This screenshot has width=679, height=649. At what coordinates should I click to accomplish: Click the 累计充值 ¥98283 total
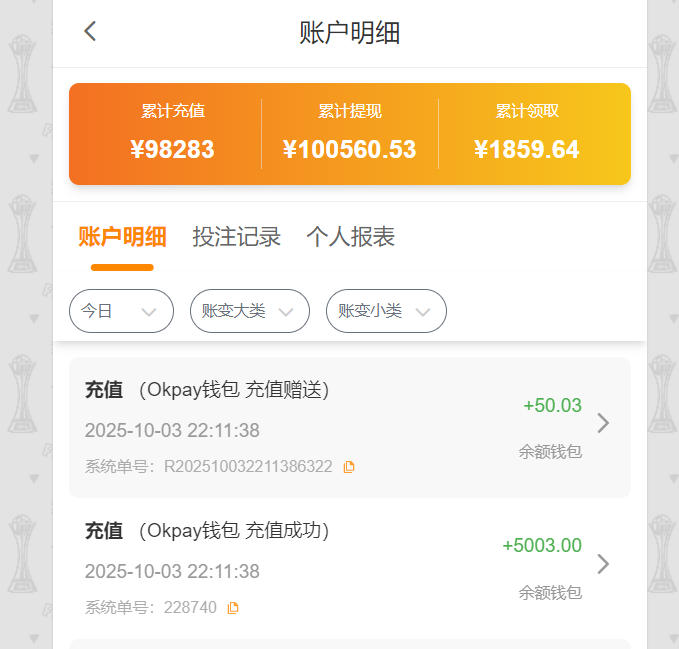[x=172, y=149]
